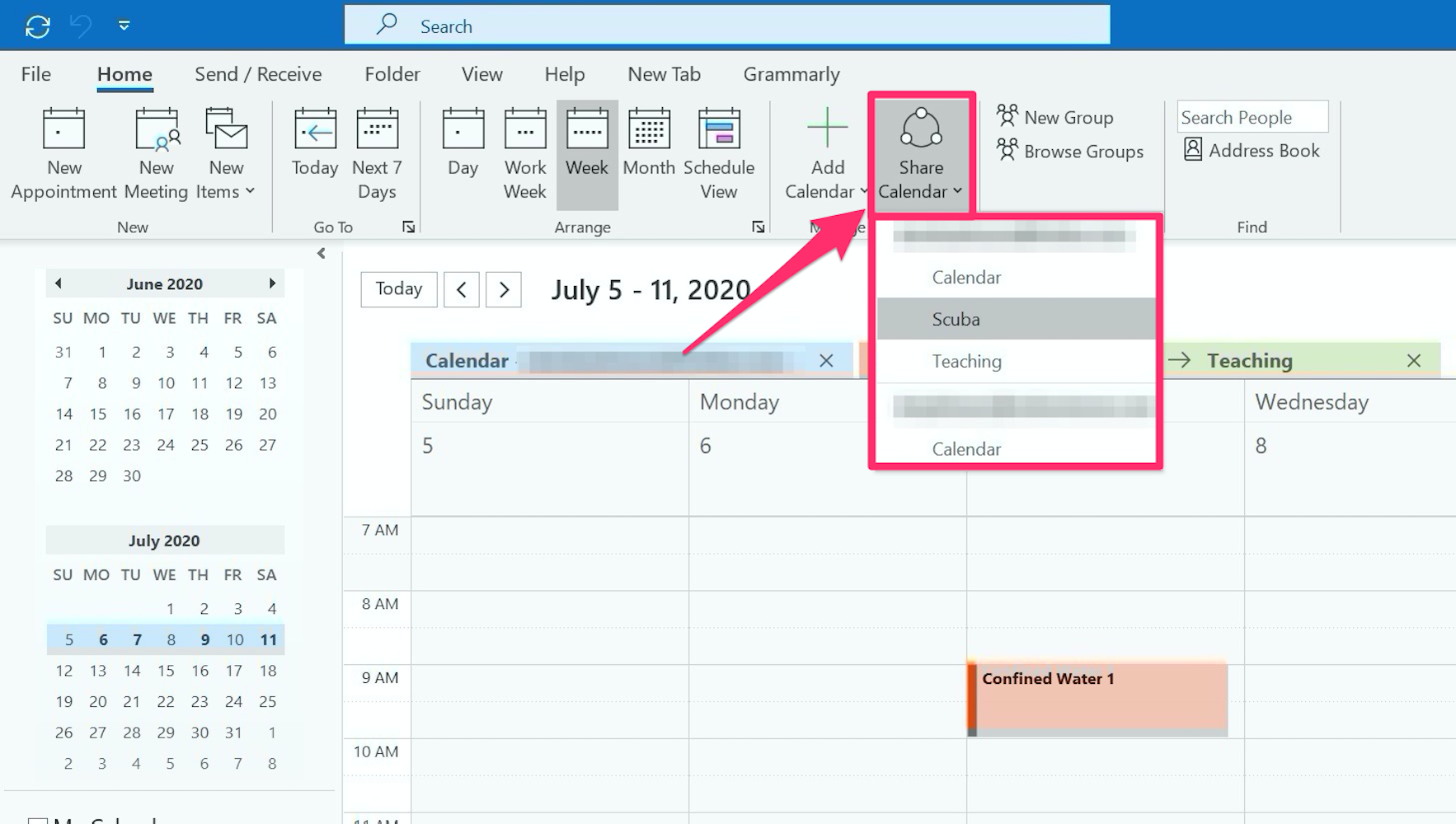Click into the Search box
This screenshot has height=824, width=1456.
(726, 26)
